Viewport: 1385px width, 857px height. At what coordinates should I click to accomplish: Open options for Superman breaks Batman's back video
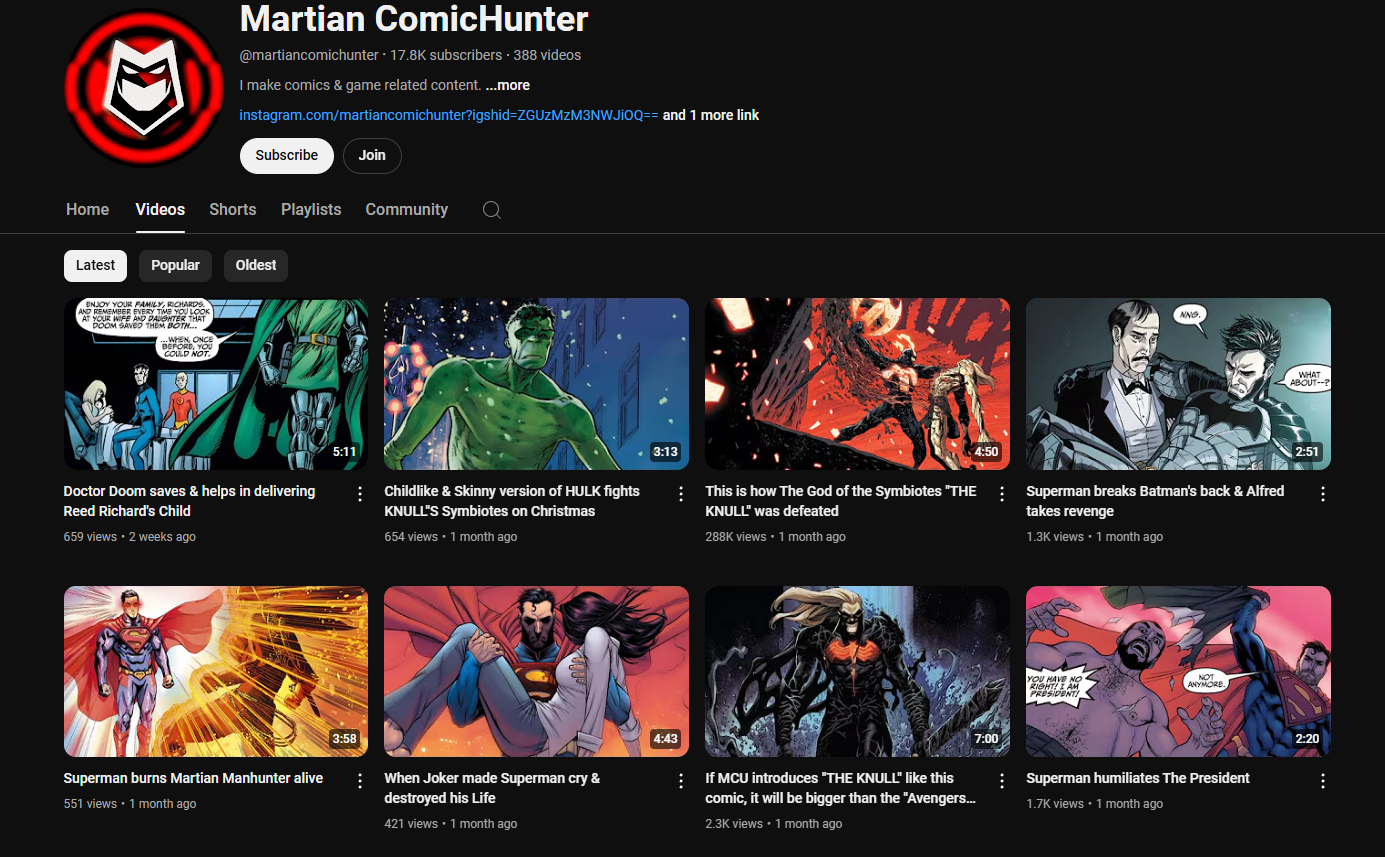pos(1323,494)
